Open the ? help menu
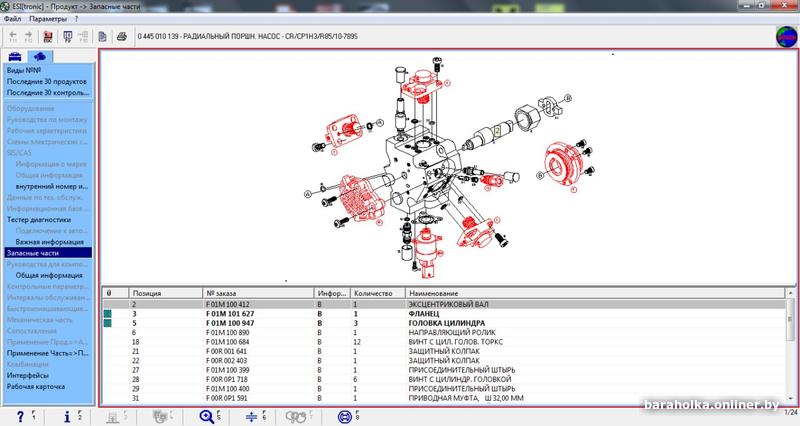The width and height of the screenshot is (800, 426). coord(77,19)
